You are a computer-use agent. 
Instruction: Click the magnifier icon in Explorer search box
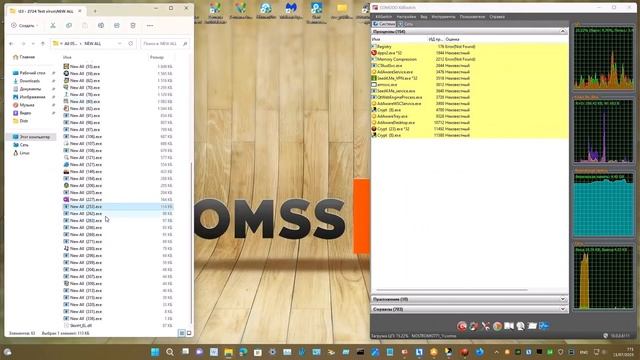[x=185, y=43]
